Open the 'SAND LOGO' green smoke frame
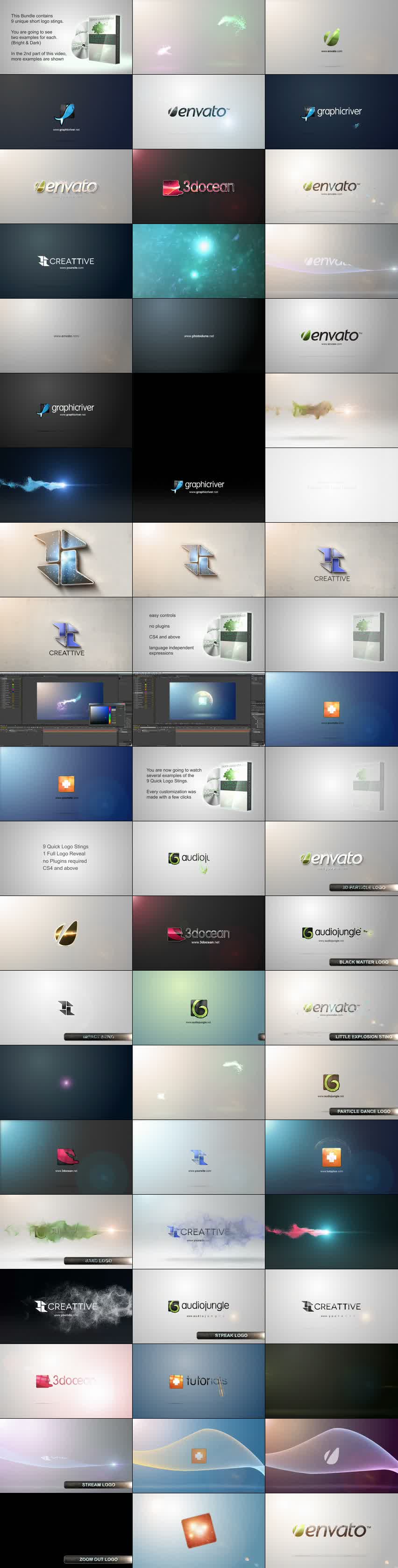The width and height of the screenshot is (398, 1568). coord(66,1232)
